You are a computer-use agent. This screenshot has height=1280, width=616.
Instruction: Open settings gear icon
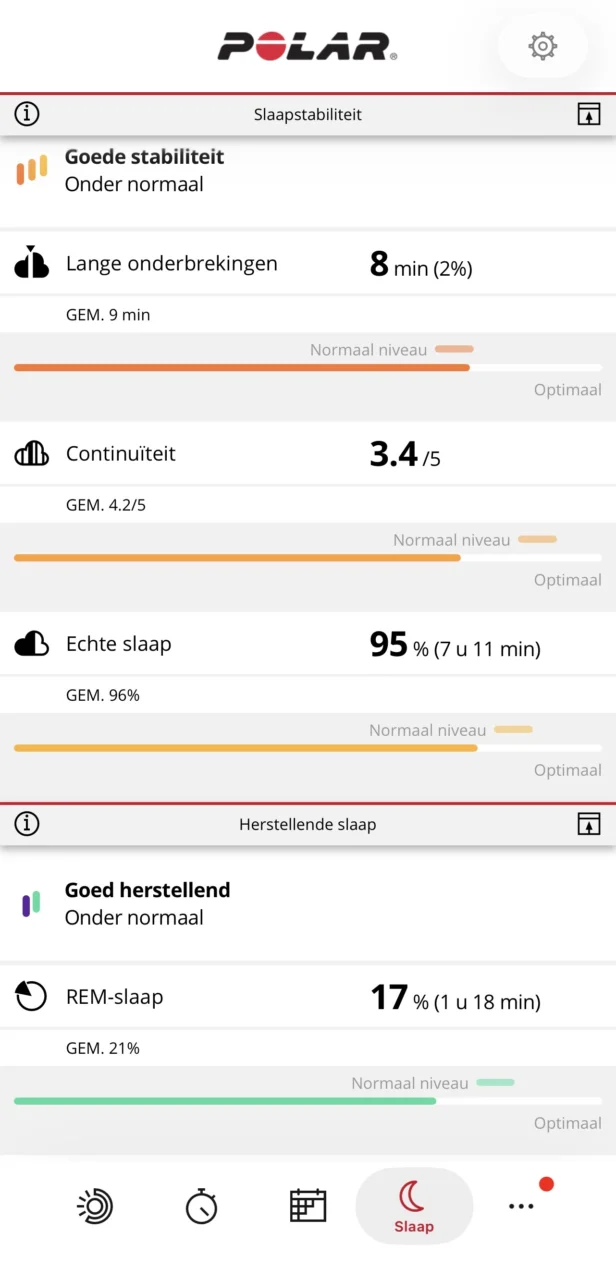coord(542,46)
